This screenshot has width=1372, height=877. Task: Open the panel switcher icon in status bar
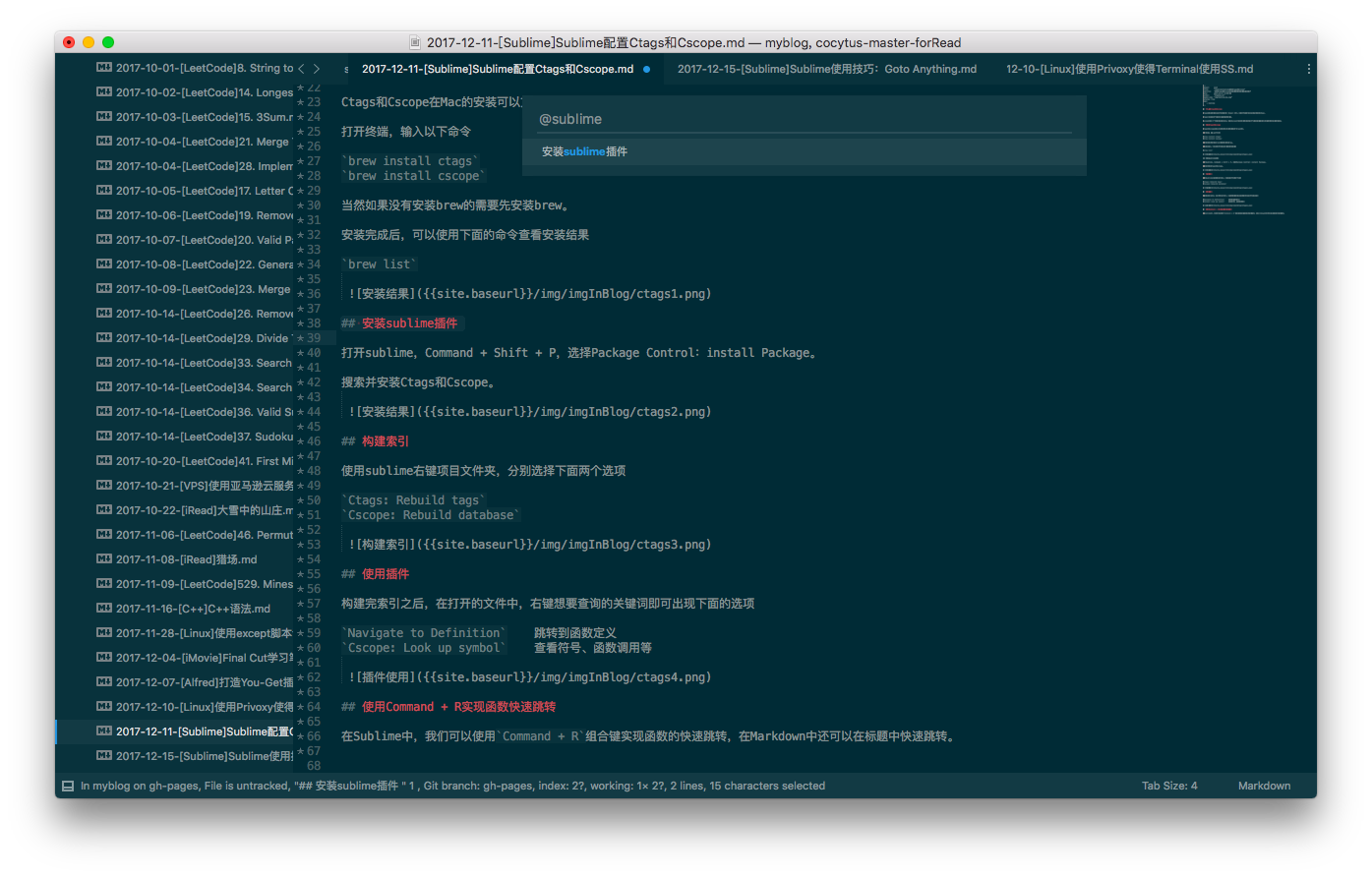(68, 787)
